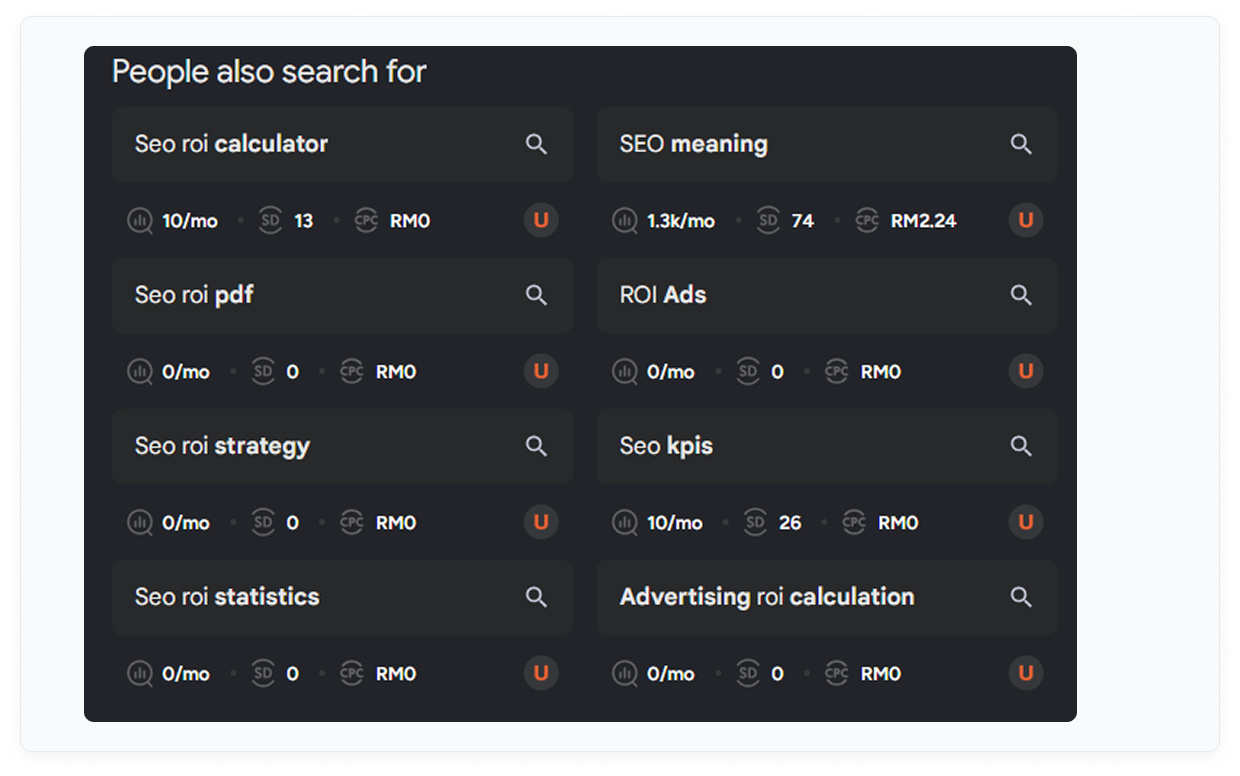Viewport: 1240px width, 776px height.
Task: Click the '1.3k/mo' volume value
Action: (681, 221)
